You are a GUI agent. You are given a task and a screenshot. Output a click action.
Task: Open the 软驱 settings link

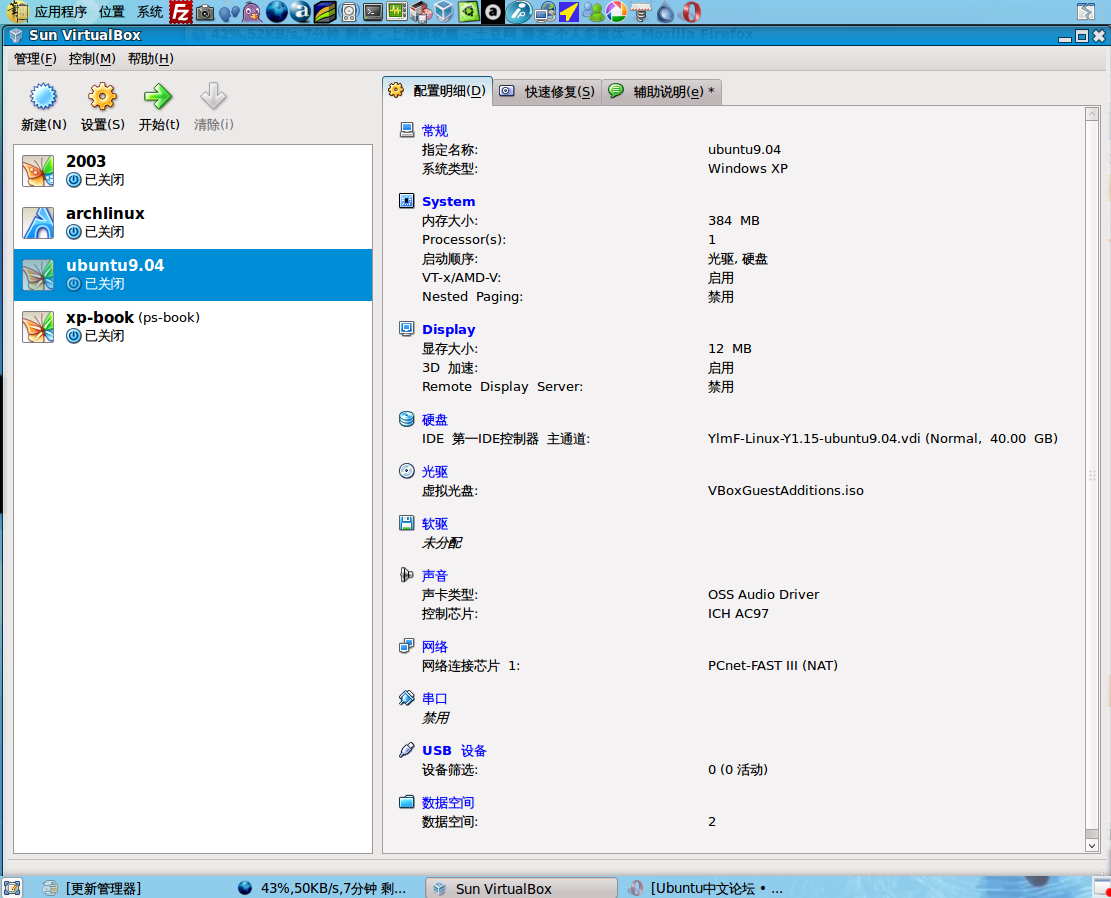point(434,524)
